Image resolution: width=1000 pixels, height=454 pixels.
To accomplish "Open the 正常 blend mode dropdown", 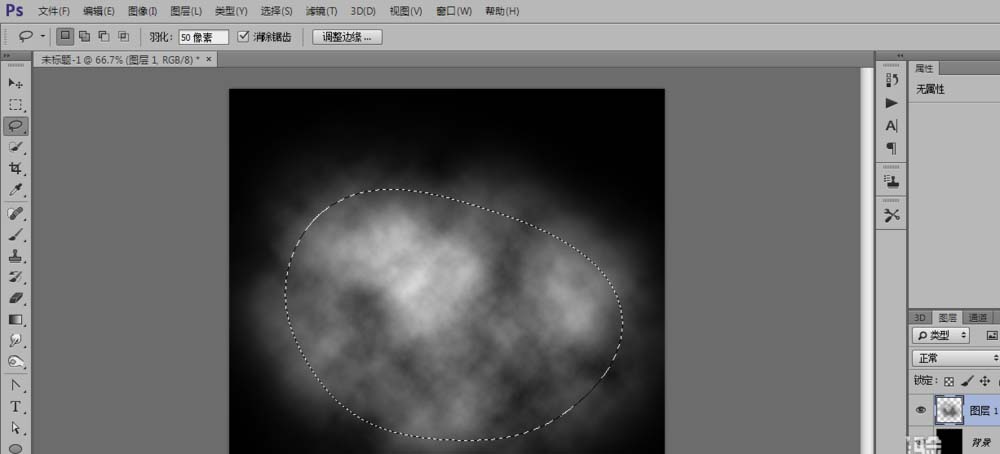I will 955,357.
